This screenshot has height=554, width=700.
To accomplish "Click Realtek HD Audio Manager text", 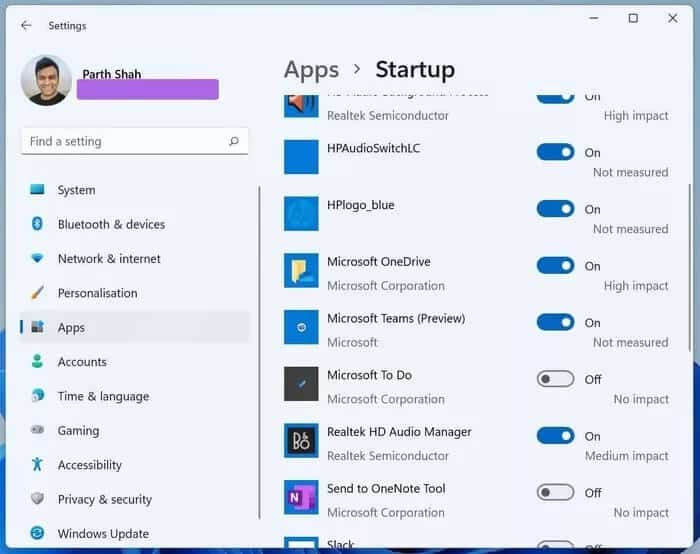I will point(399,432).
